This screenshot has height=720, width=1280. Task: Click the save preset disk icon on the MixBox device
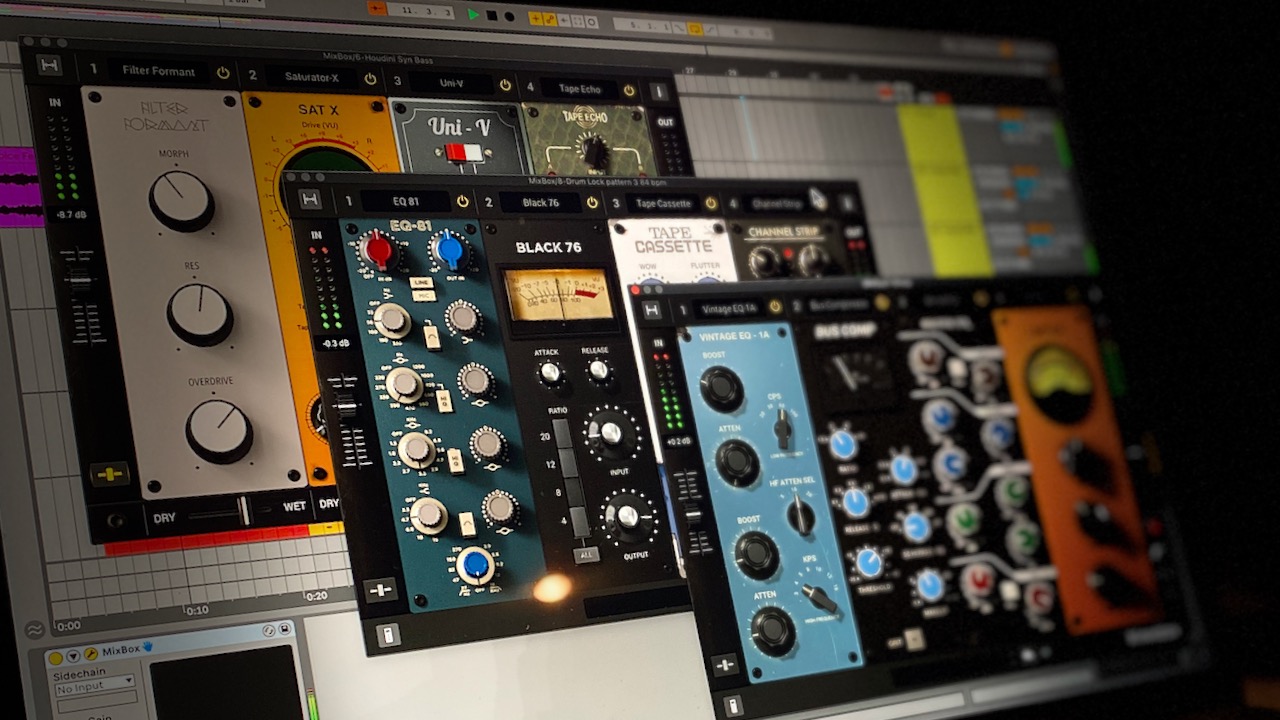point(285,628)
